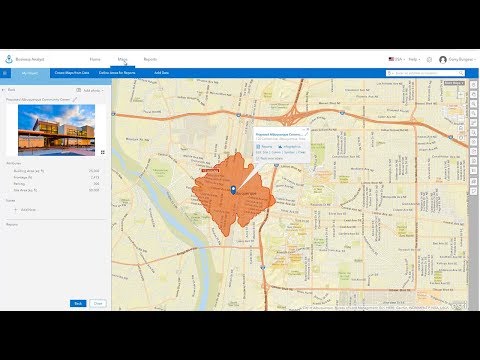Edit the site name with the pencil icon in the side panel
480x360 pixels.
point(75,99)
